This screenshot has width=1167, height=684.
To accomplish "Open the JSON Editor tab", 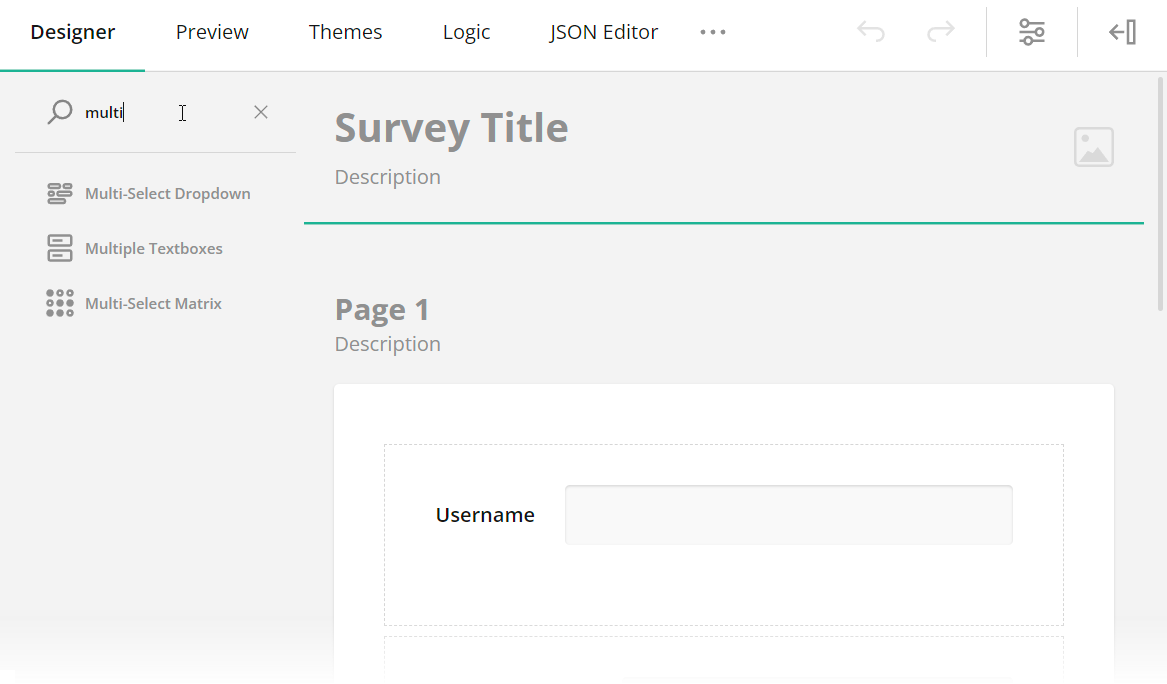I will (603, 31).
